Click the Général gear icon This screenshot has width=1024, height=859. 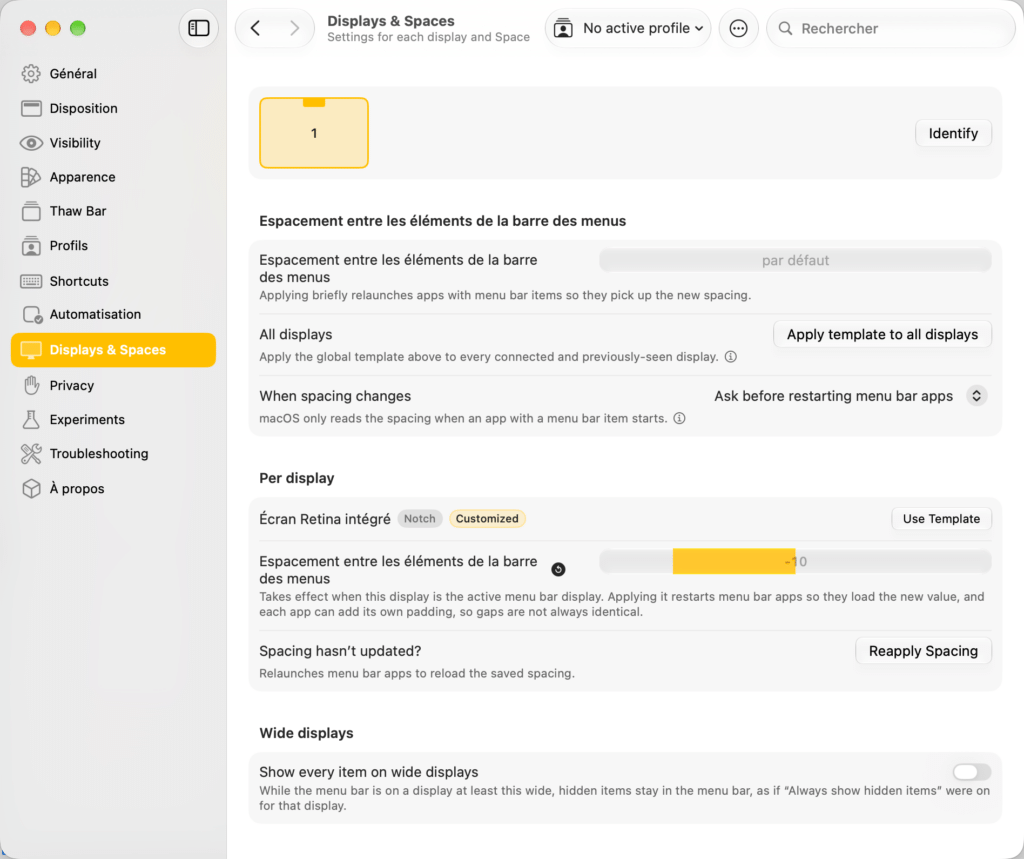pyautogui.click(x=31, y=74)
